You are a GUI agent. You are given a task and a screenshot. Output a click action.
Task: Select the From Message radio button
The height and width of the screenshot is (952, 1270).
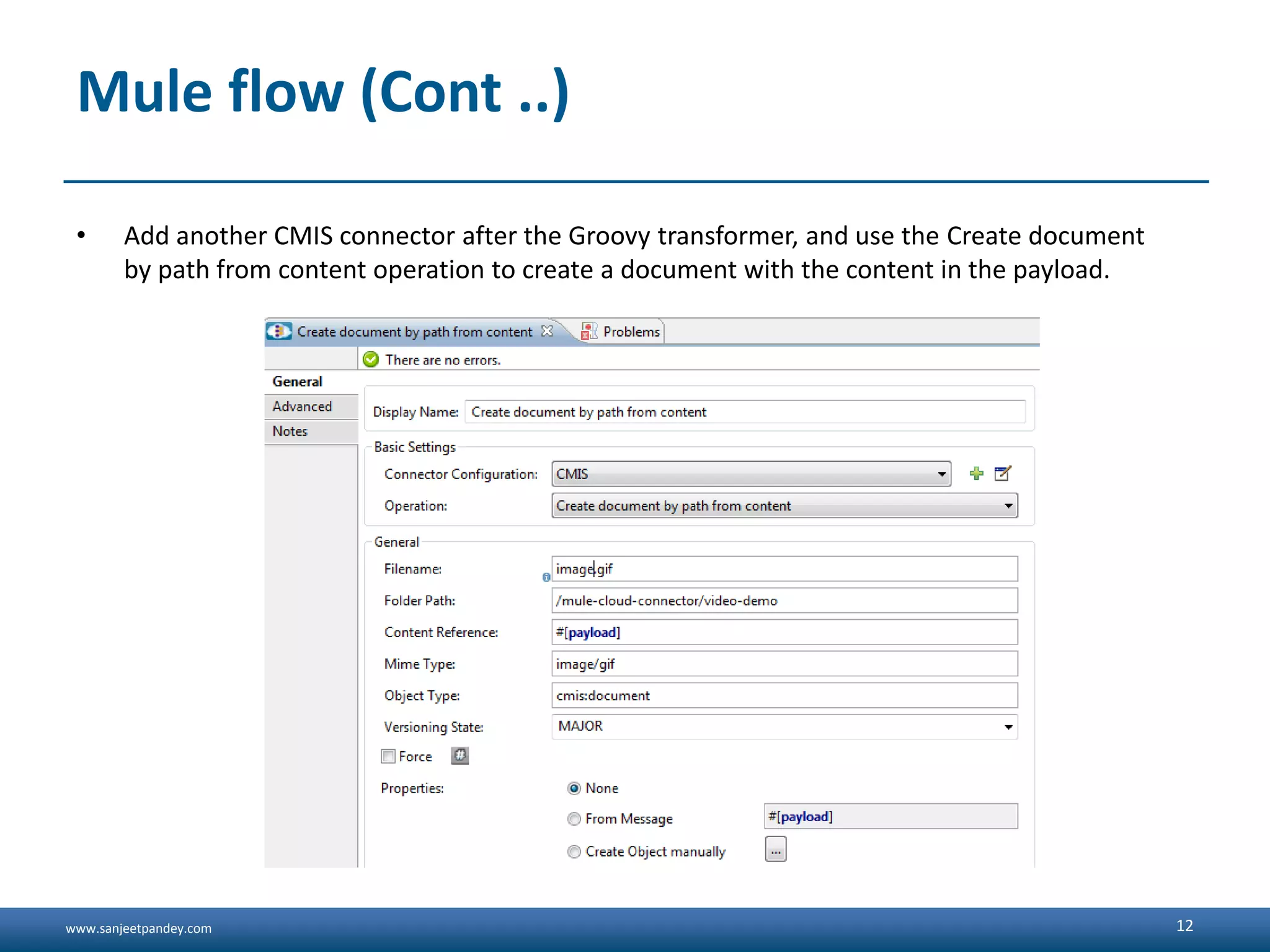click(x=574, y=819)
